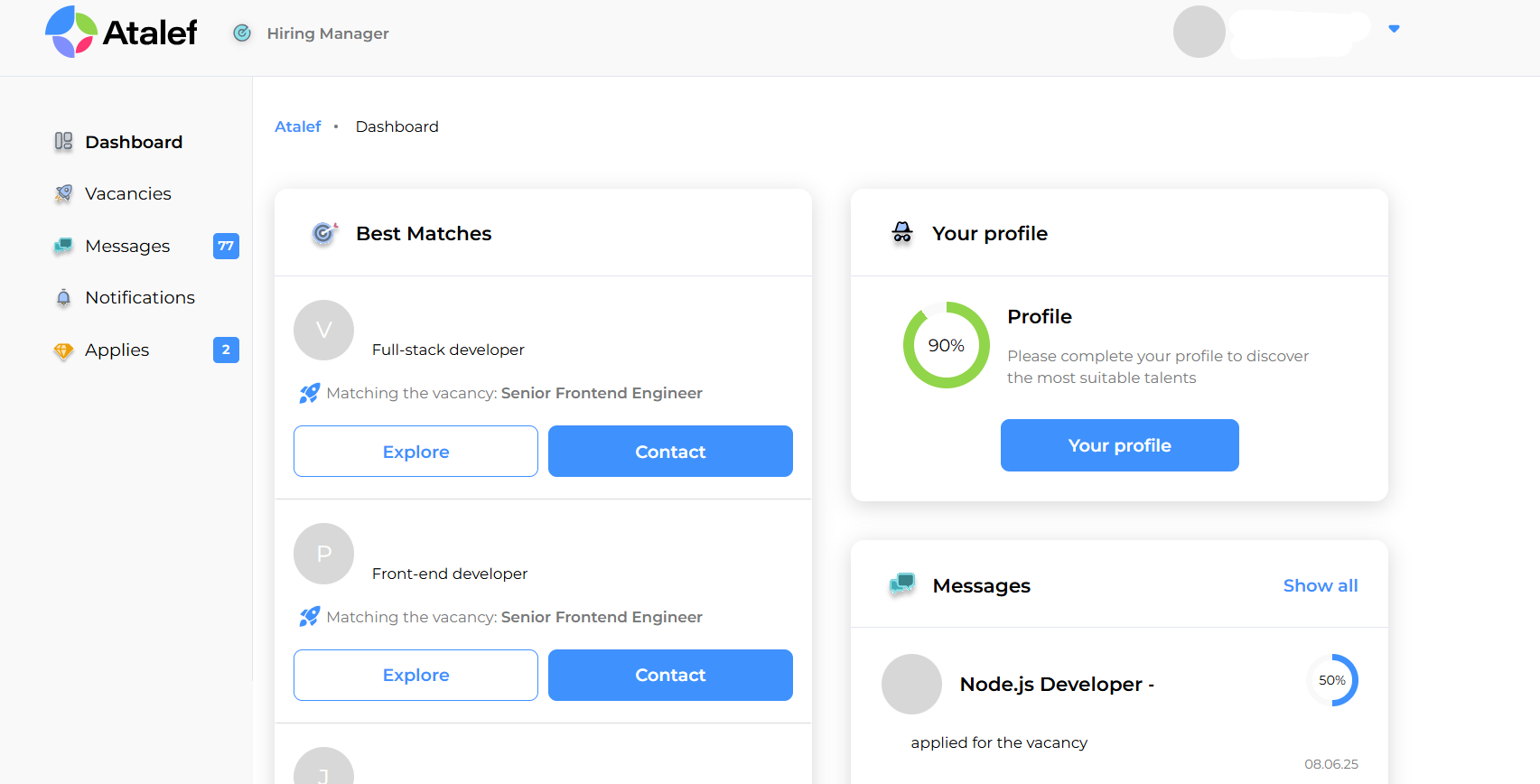This screenshot has height=784, width=1540.
Task: Open the Node.js Developer message
Action: click(x=1057, y=685)
